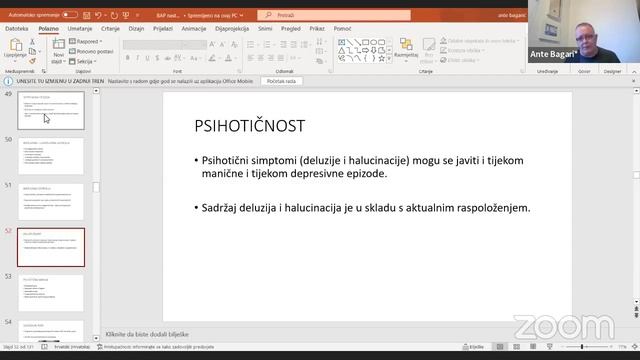This screenshot has height=360, width=640.
Task: Click the Razmještaj arrange icon
Action: [406, 45]
